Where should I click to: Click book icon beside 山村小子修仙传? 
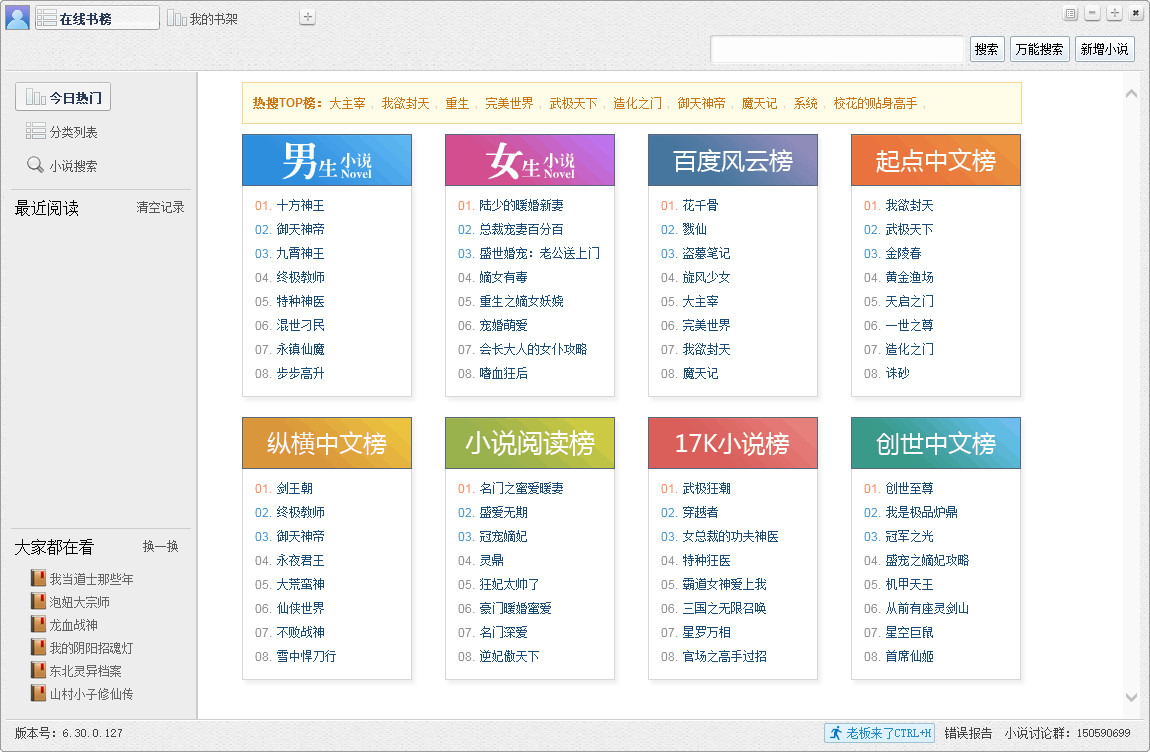(38, 693)
